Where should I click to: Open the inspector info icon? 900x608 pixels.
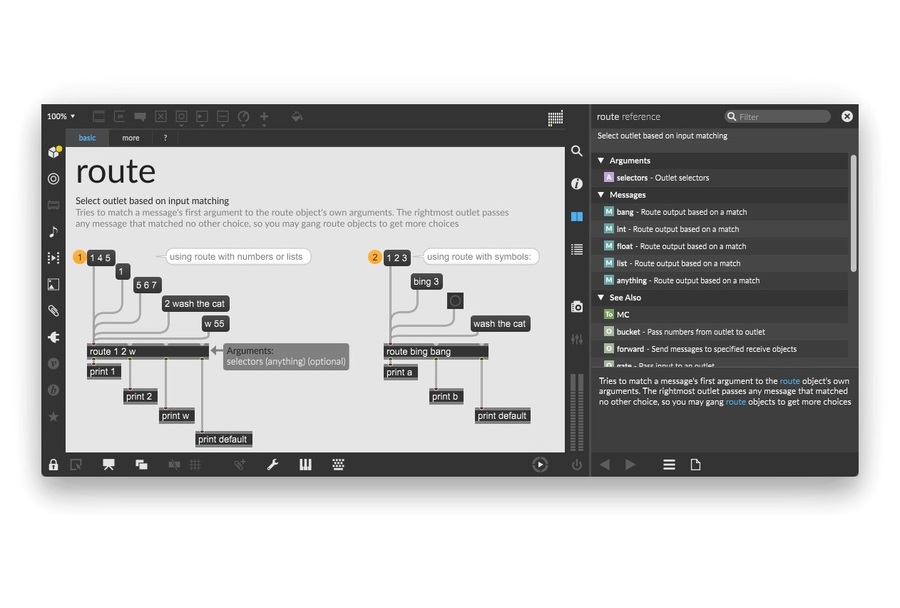point(577,184)
